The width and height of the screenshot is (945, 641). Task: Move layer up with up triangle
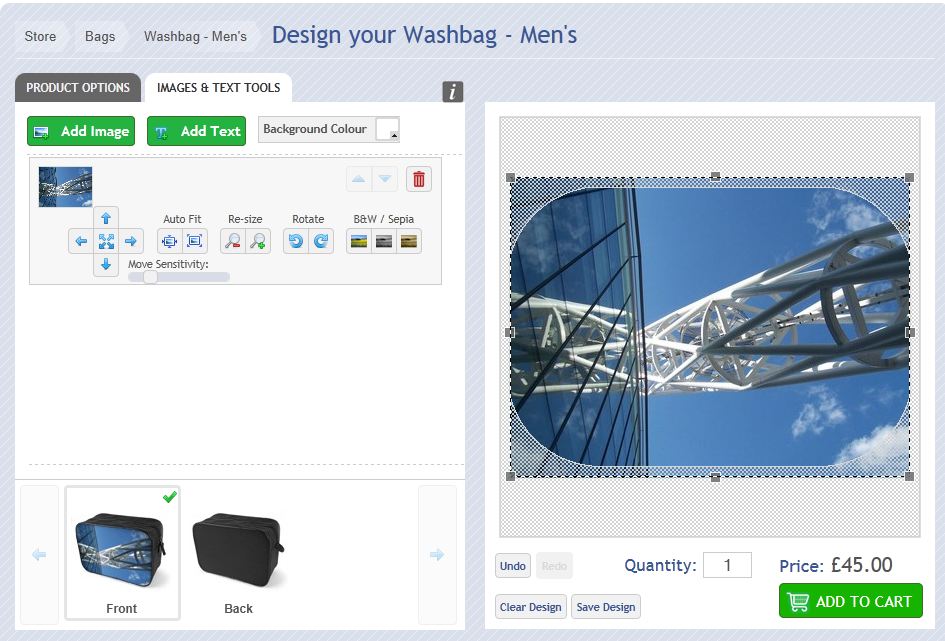[x=359, y=179]
